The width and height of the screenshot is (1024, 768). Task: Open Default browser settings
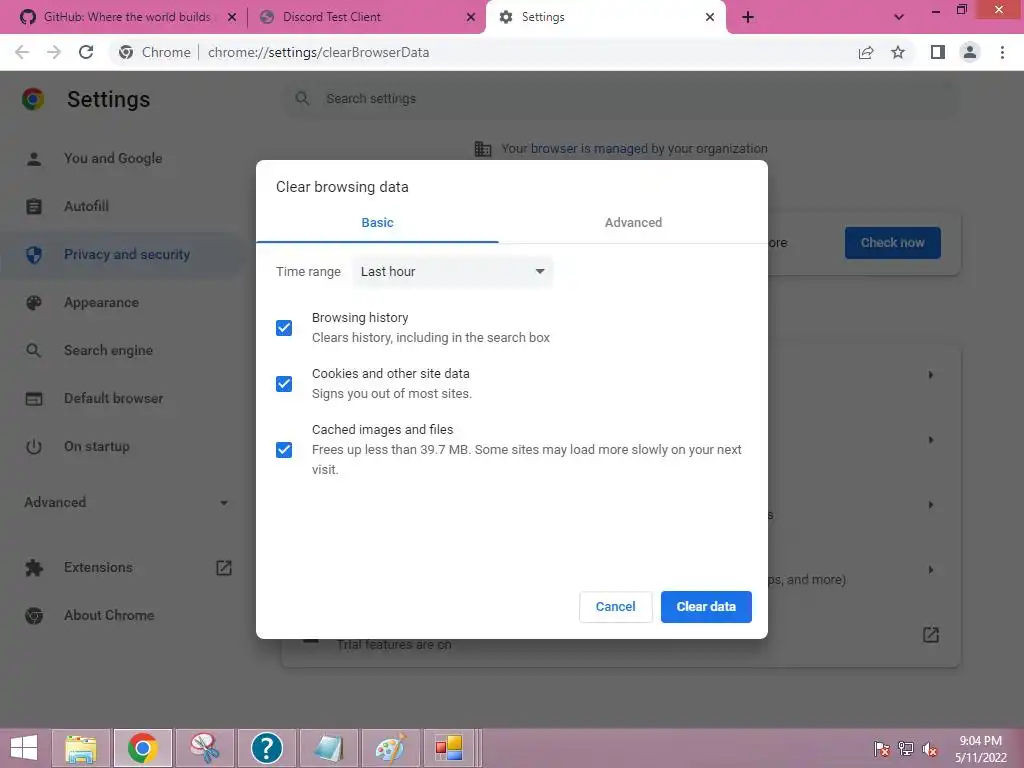coord(113,398)
